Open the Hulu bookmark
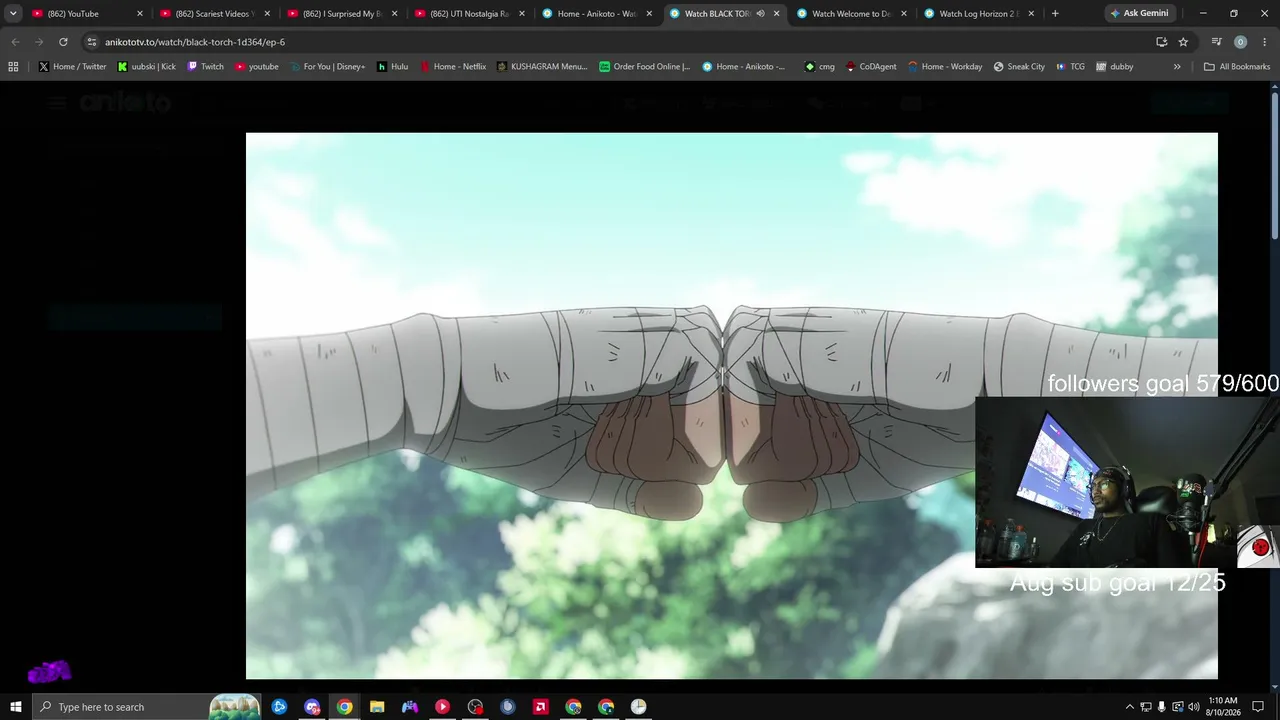Screen dimensions: 1280x720 tap(392, 67)
